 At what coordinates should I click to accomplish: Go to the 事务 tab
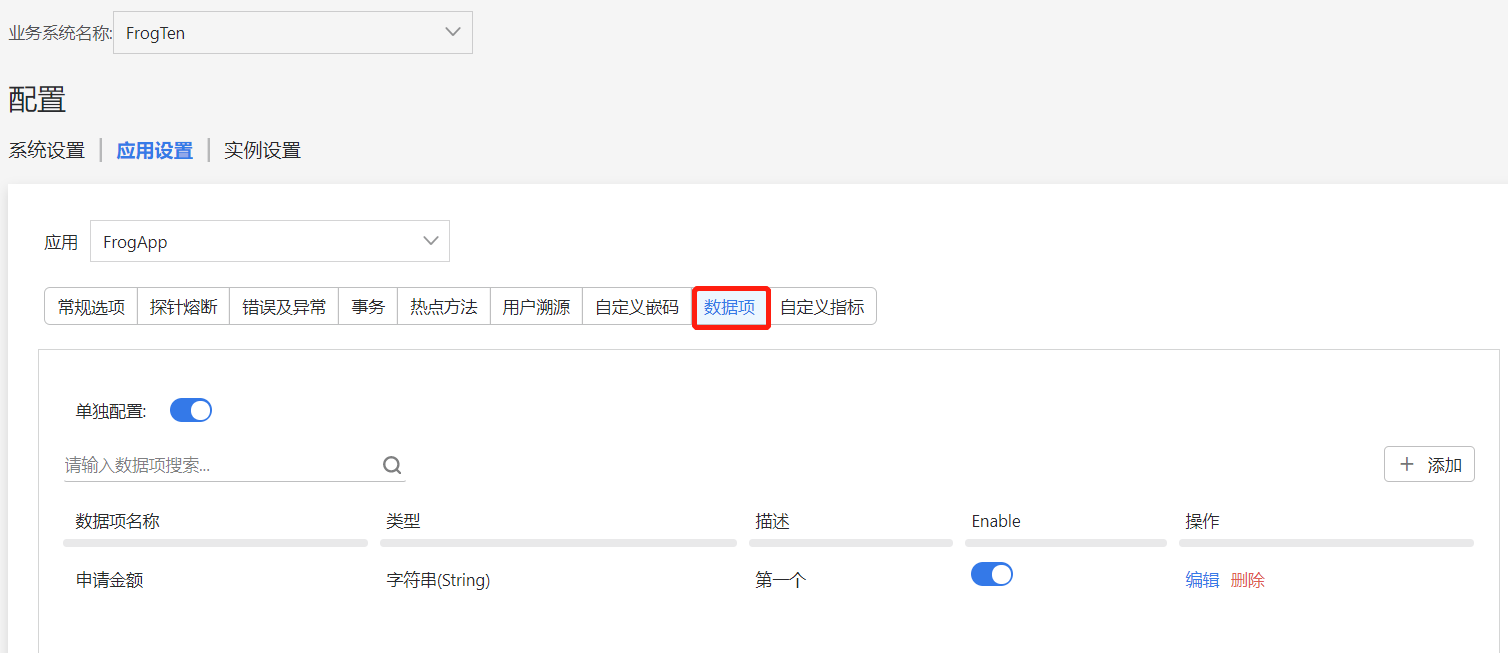click(x=368, y=307)
